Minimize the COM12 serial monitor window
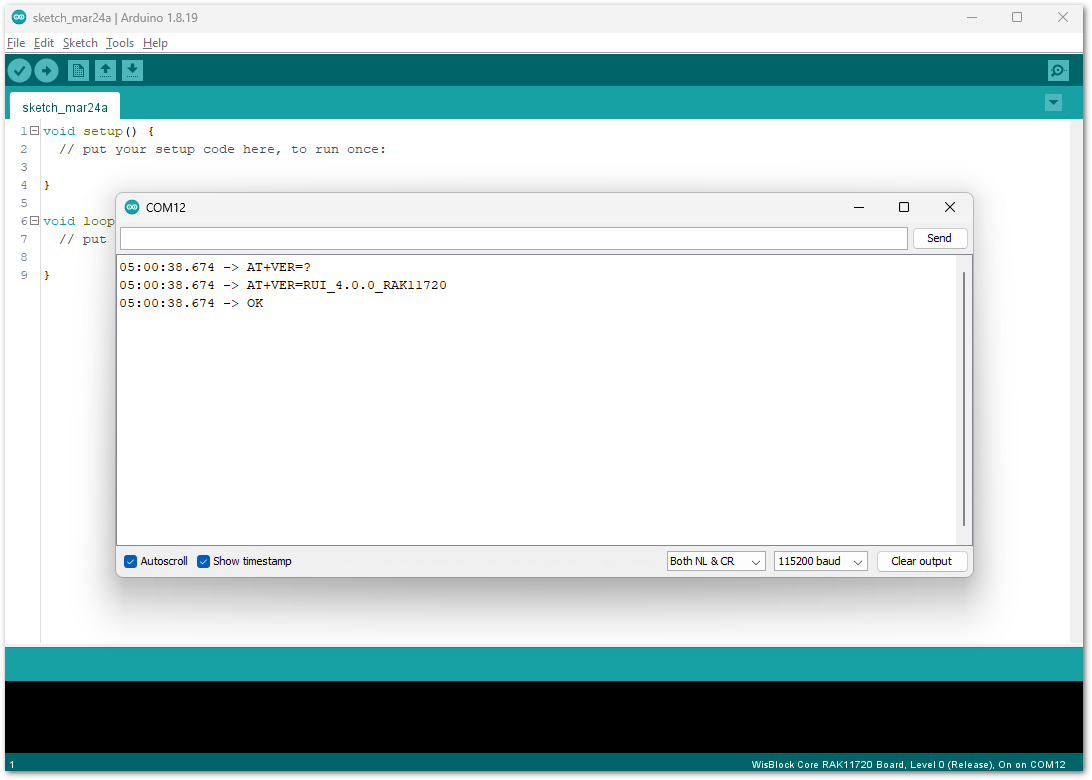 tap(859, 207)
